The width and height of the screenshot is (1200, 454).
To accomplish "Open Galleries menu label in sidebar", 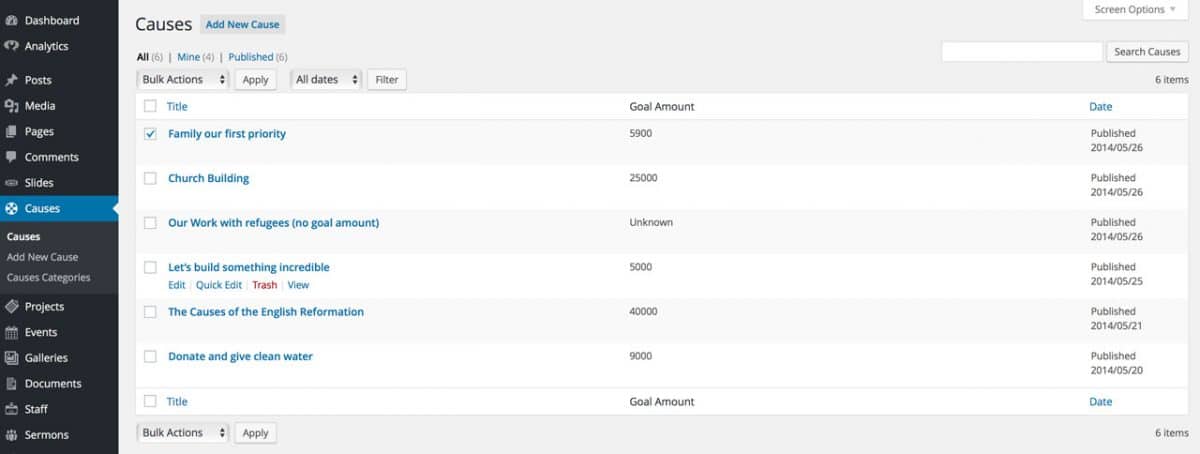I will tap(46, 358).
